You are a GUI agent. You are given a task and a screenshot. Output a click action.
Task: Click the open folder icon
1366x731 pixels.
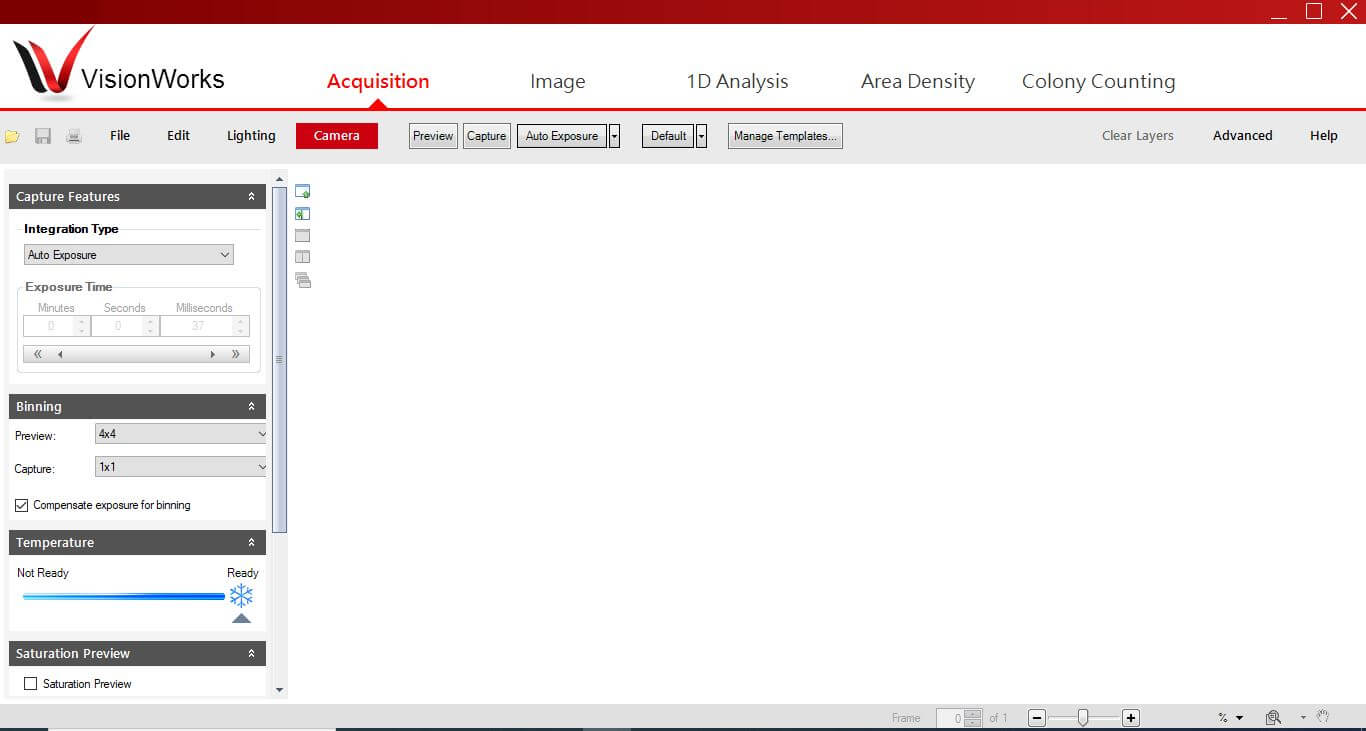12,136
